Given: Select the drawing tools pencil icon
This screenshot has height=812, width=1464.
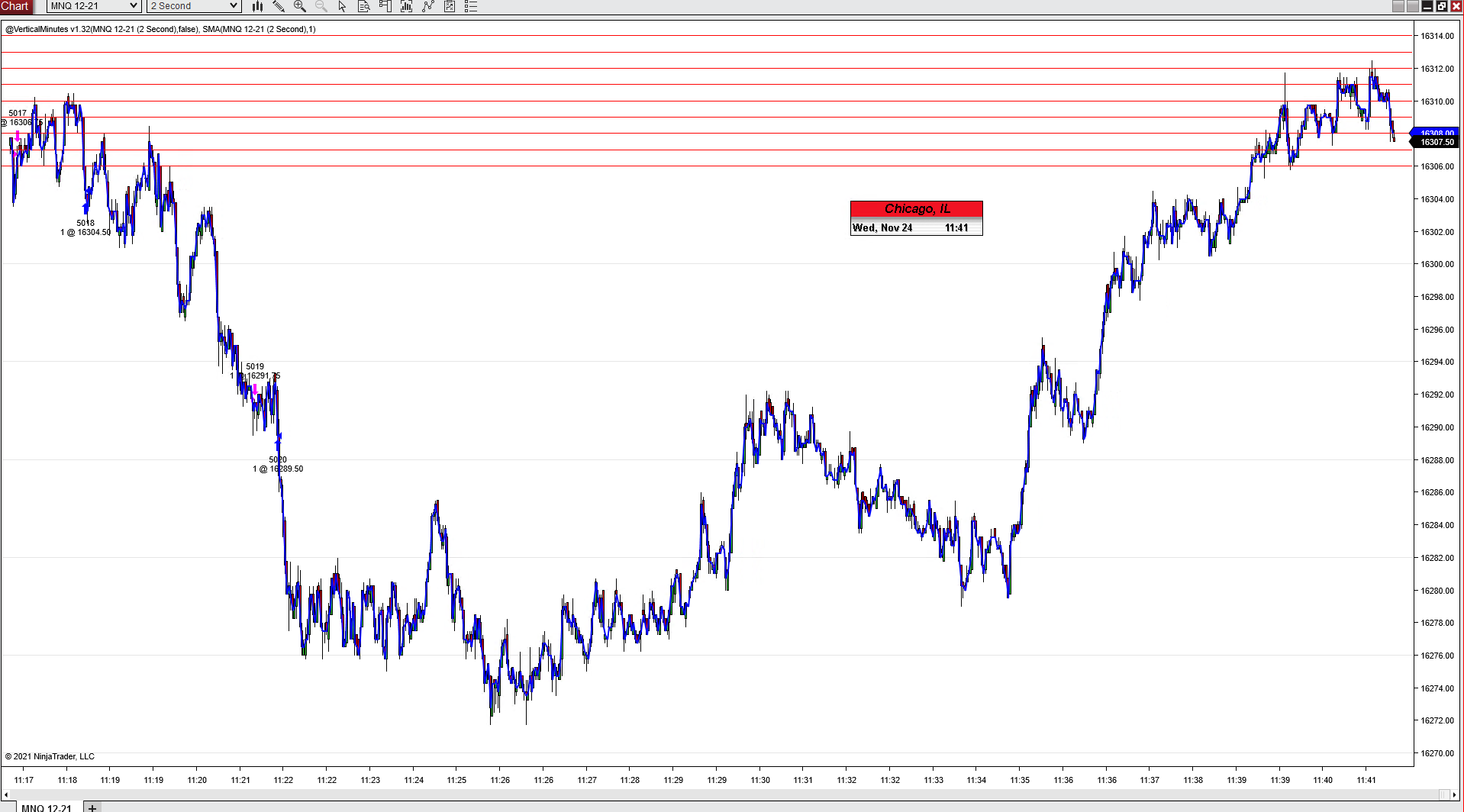Looking at the screenshot, I should click(279, 6).
